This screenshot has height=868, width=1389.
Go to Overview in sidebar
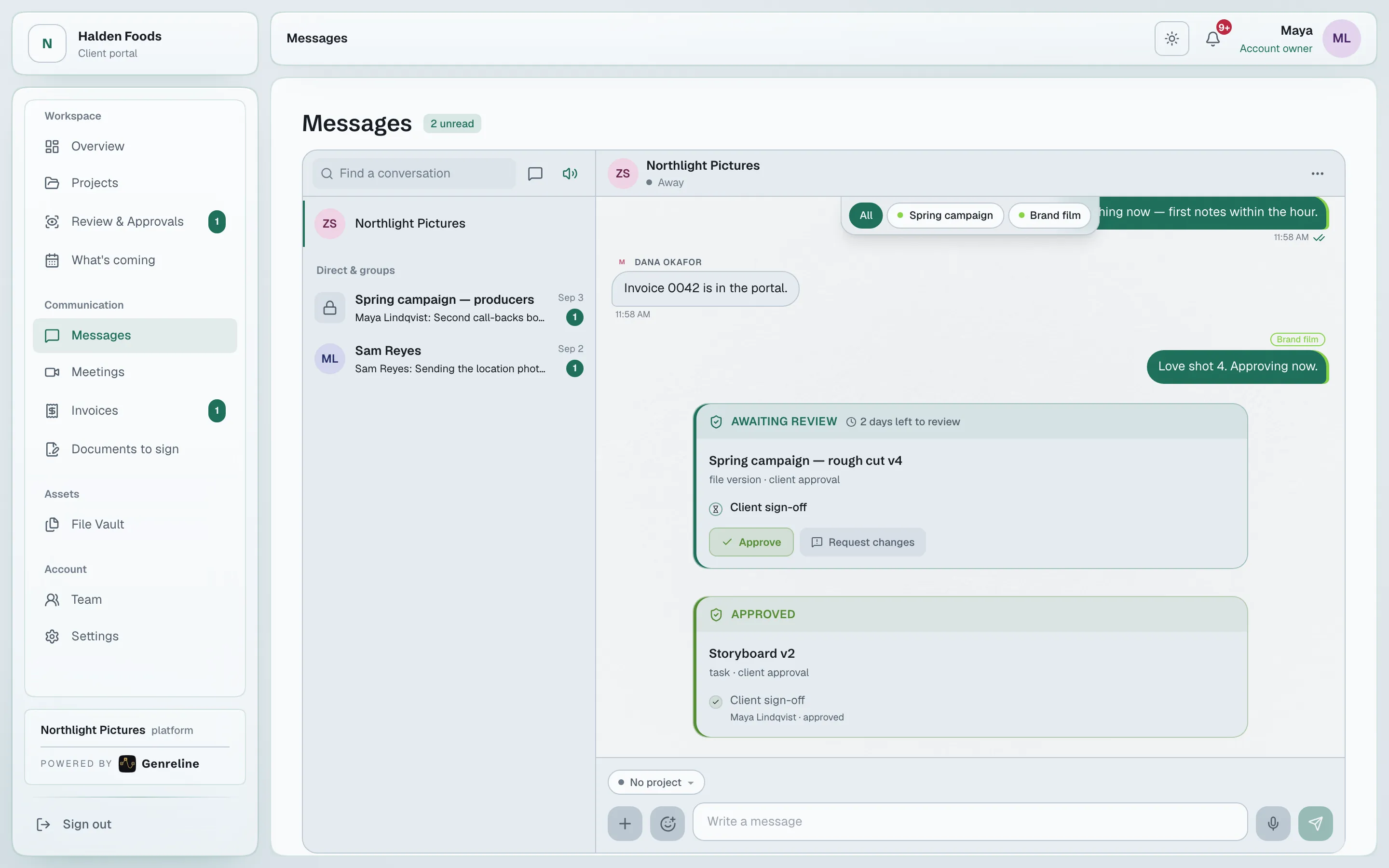pyautogui.click(x=135, y=147)
